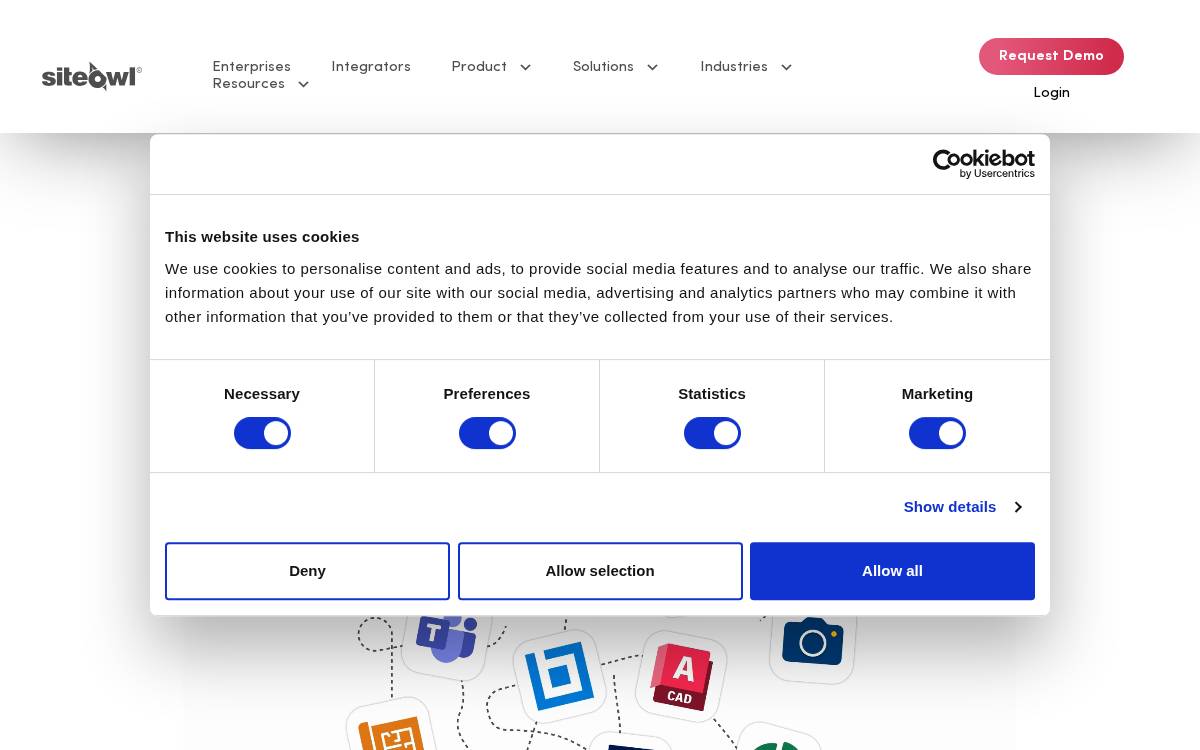Viewport: 1200px width, 750px height.
Task: Click Allow selection button
Action: pyautogui.click(x=600, y=571)
